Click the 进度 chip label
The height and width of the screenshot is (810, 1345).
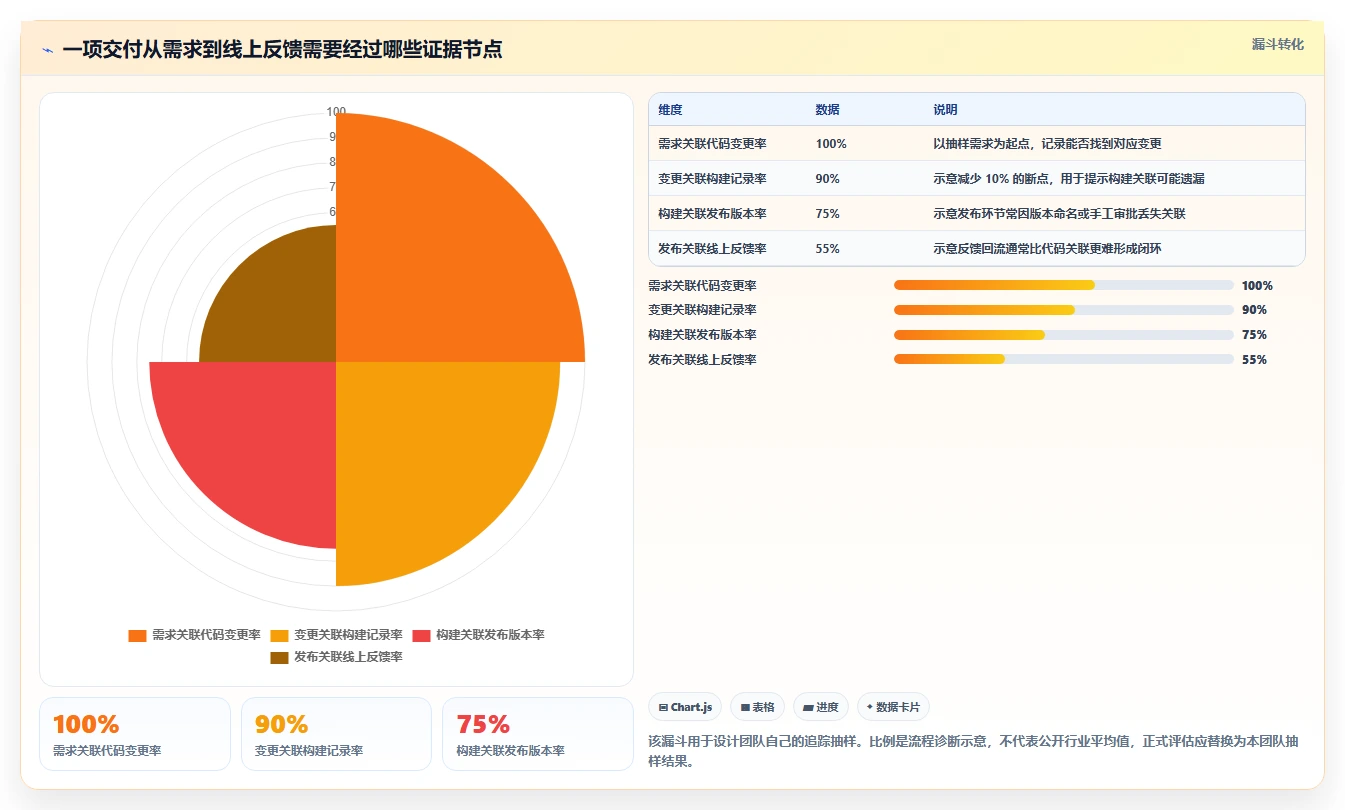(828, 707)
